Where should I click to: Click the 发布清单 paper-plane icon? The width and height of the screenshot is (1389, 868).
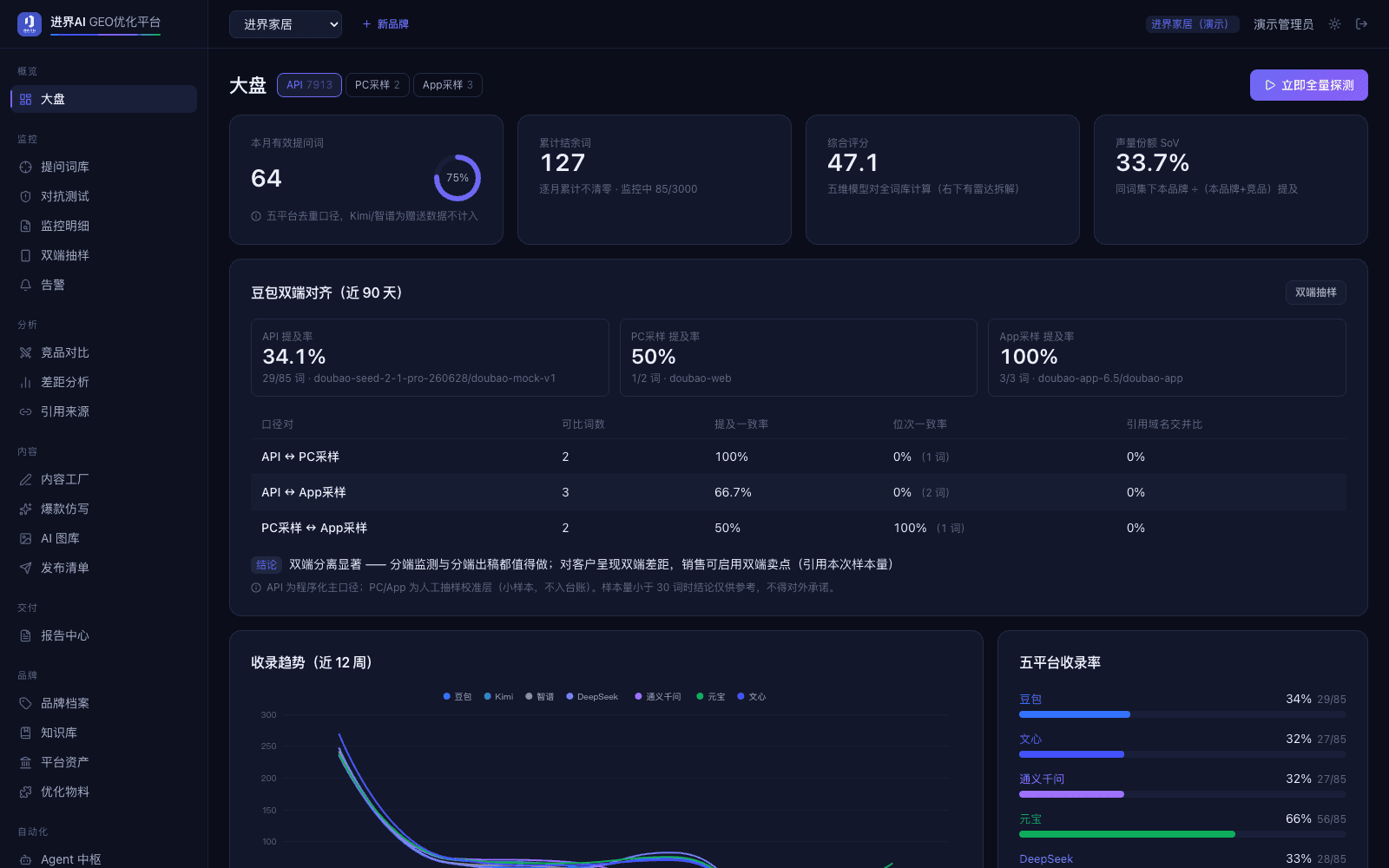26,568
